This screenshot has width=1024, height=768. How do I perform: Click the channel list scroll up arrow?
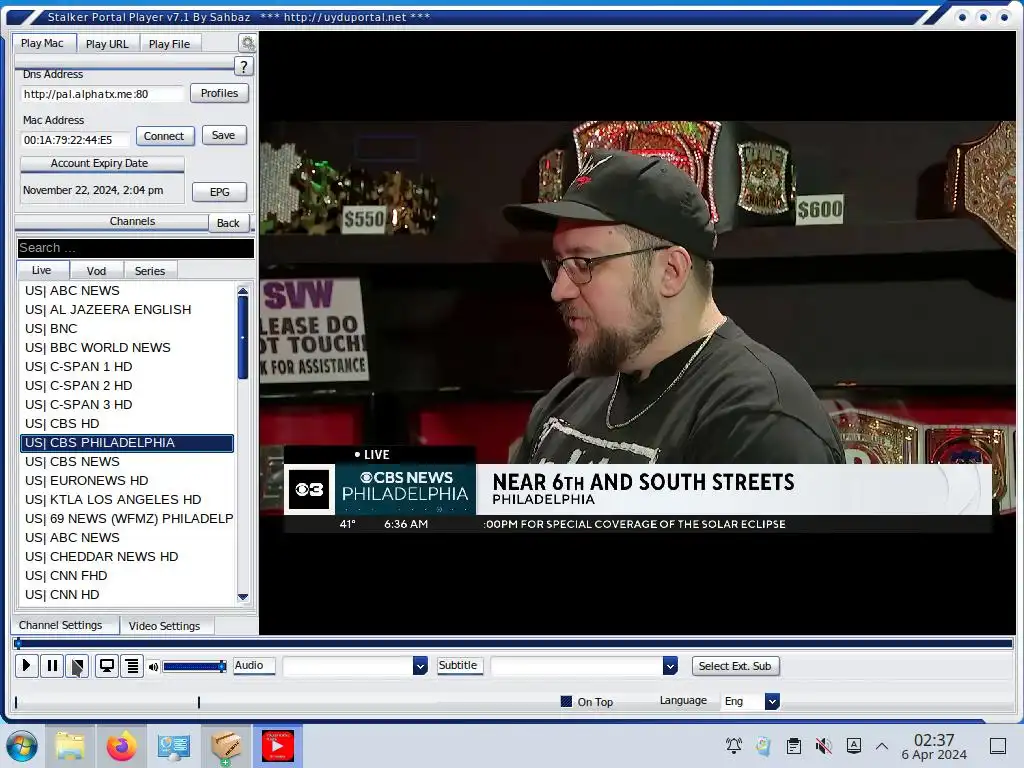(x=243, y=291)
